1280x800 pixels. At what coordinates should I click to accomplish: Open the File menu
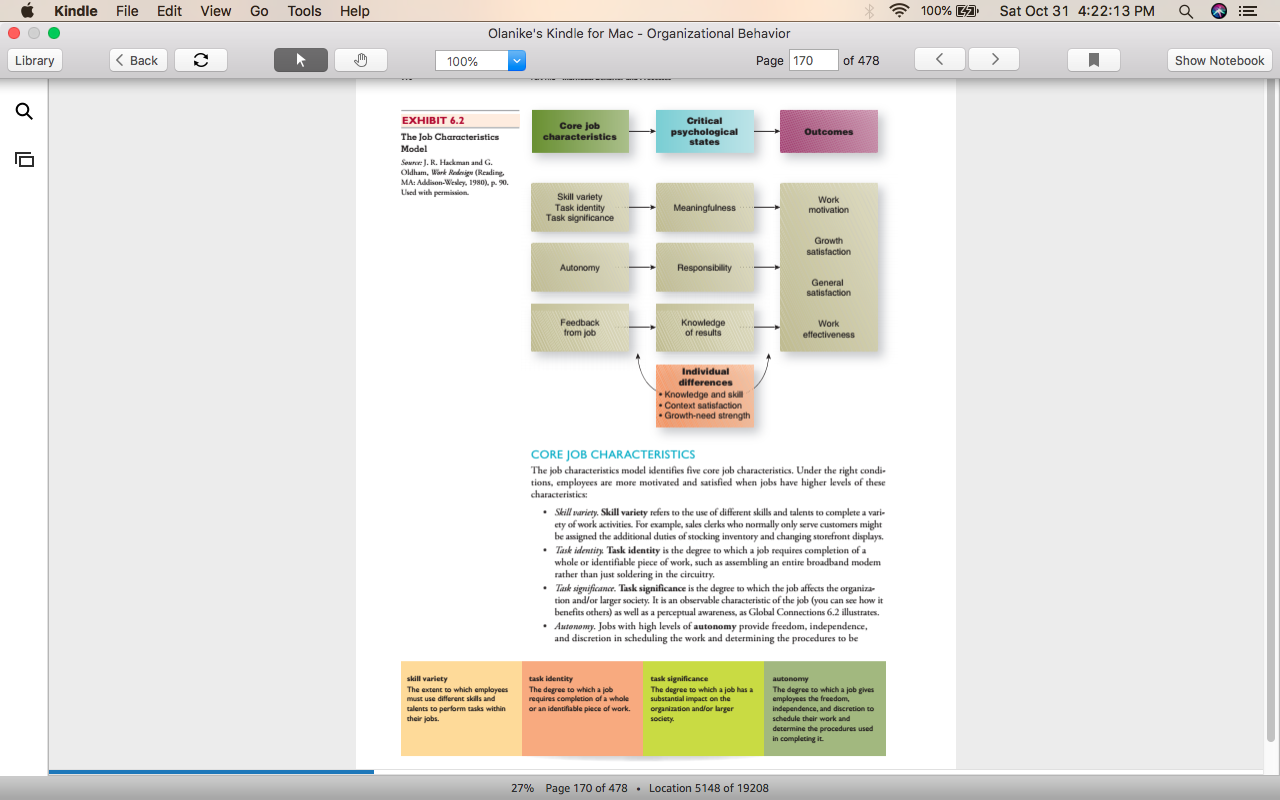click(127, 11)
